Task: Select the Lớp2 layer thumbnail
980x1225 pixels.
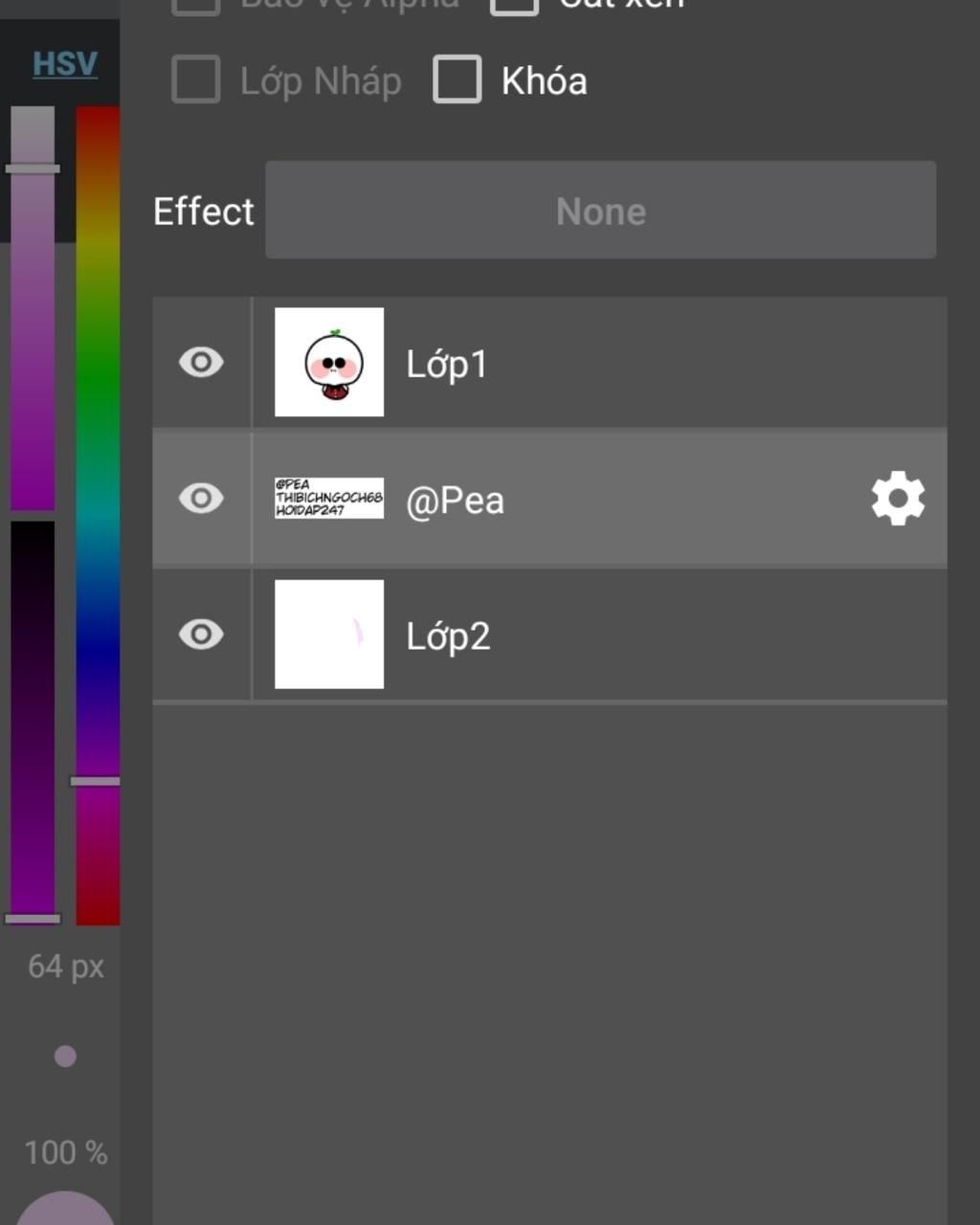Action: point(329,635)
